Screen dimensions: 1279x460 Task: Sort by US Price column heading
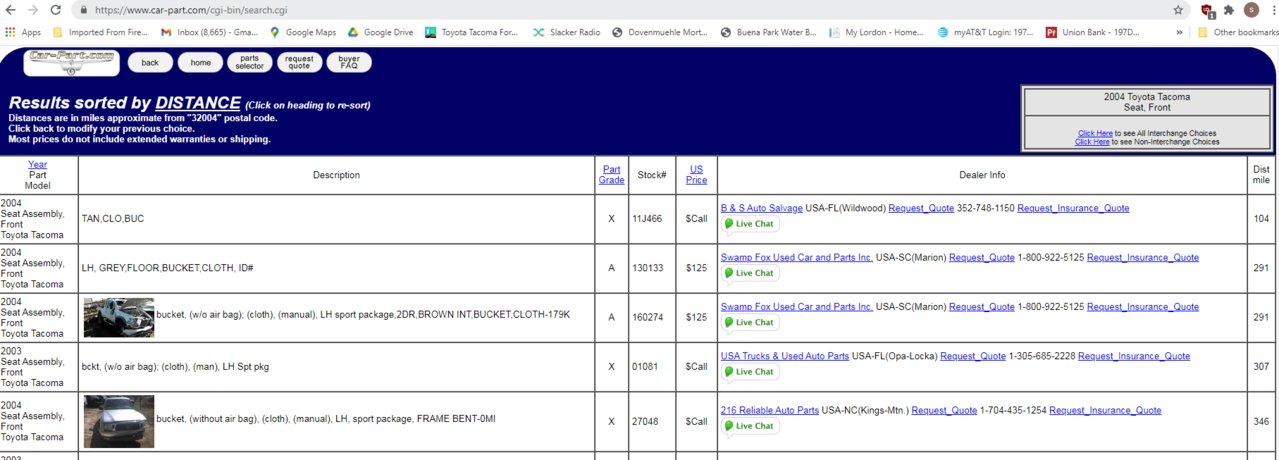pos(697,175)
